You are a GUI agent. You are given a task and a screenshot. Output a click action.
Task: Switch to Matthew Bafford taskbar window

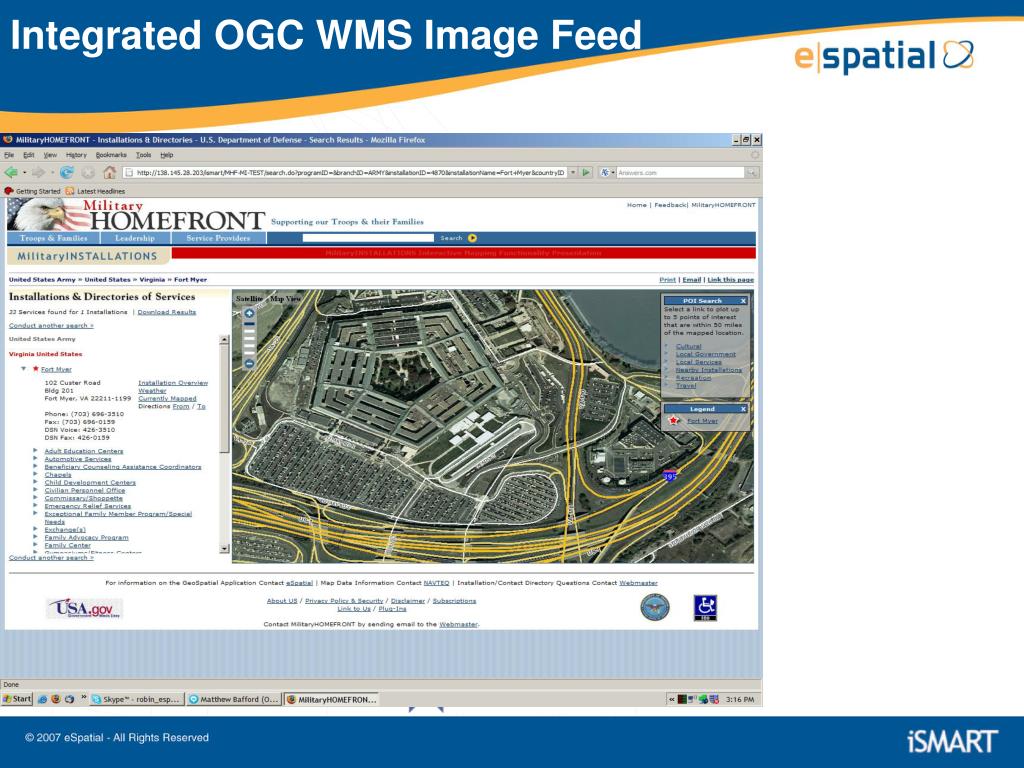pos(234,699)
